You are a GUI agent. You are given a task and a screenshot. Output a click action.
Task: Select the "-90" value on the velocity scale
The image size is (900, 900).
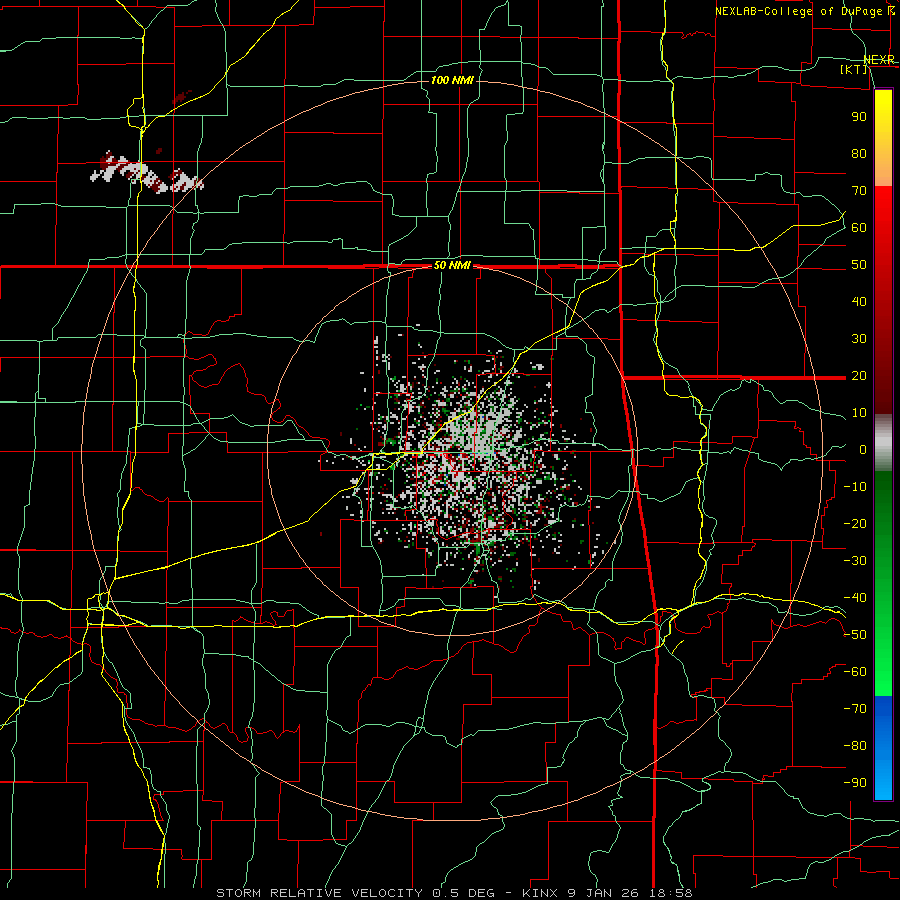855,783
